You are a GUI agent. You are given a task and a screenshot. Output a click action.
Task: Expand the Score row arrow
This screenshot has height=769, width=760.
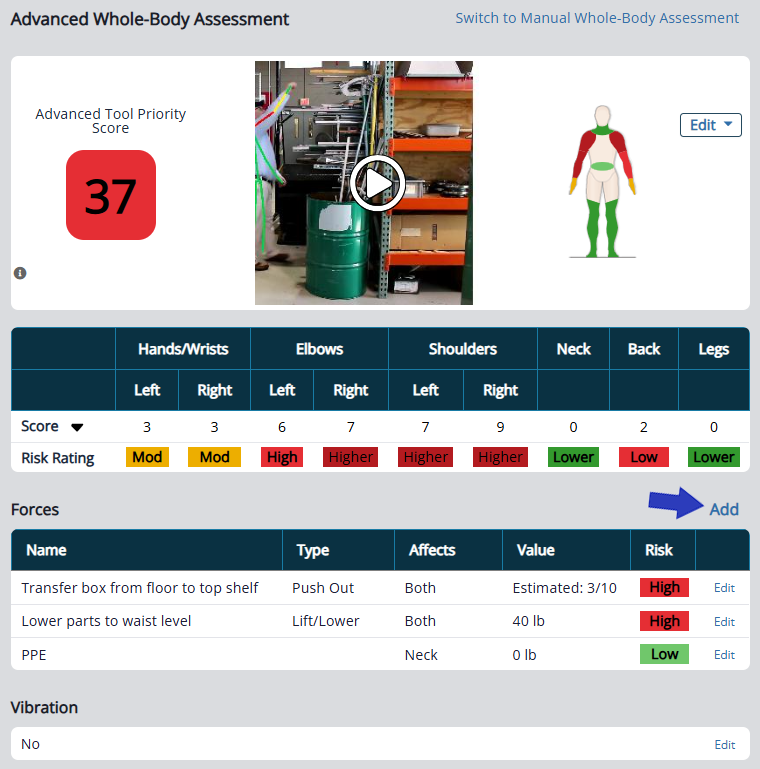pos(77,427)
